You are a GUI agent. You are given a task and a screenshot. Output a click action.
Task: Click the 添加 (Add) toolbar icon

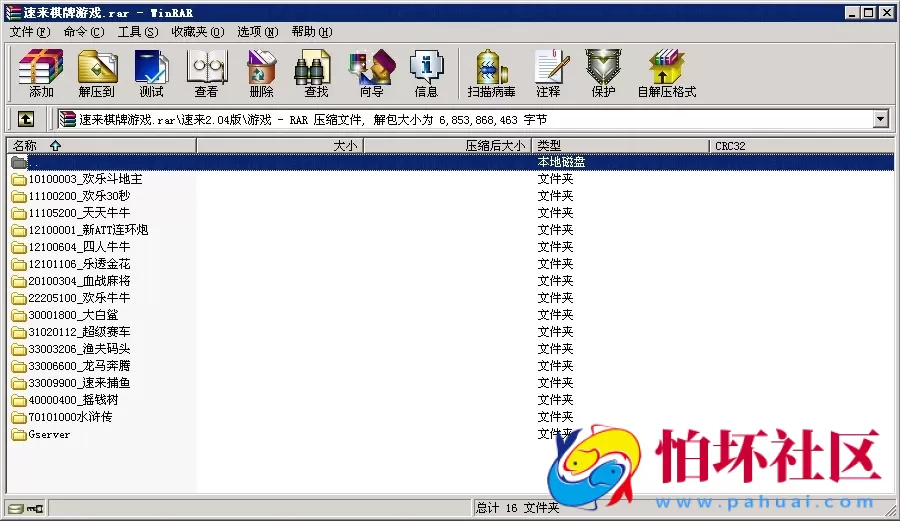click(x=41, y=73)
